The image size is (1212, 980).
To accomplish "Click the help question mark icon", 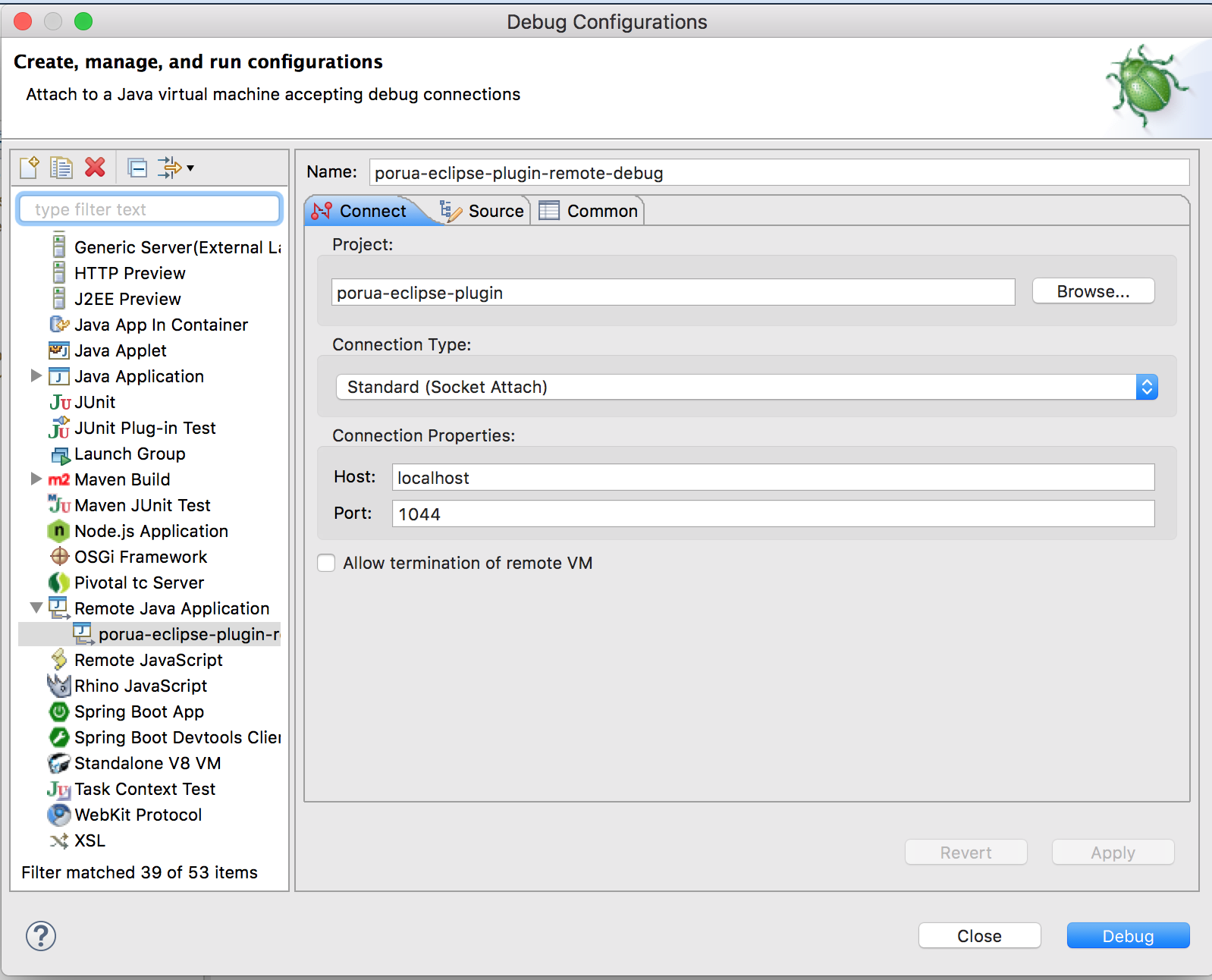I will point(41,935).
